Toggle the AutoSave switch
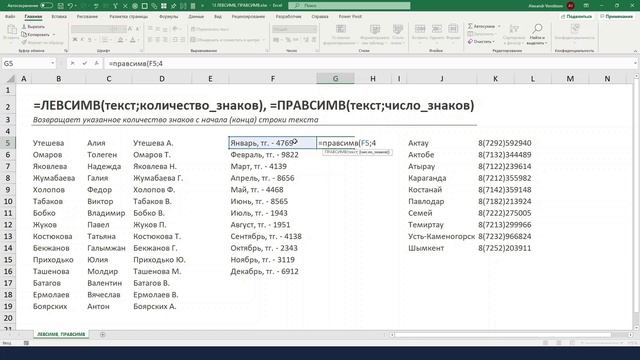The height and width of the screenshot is (360, 640). coord(47,6)
